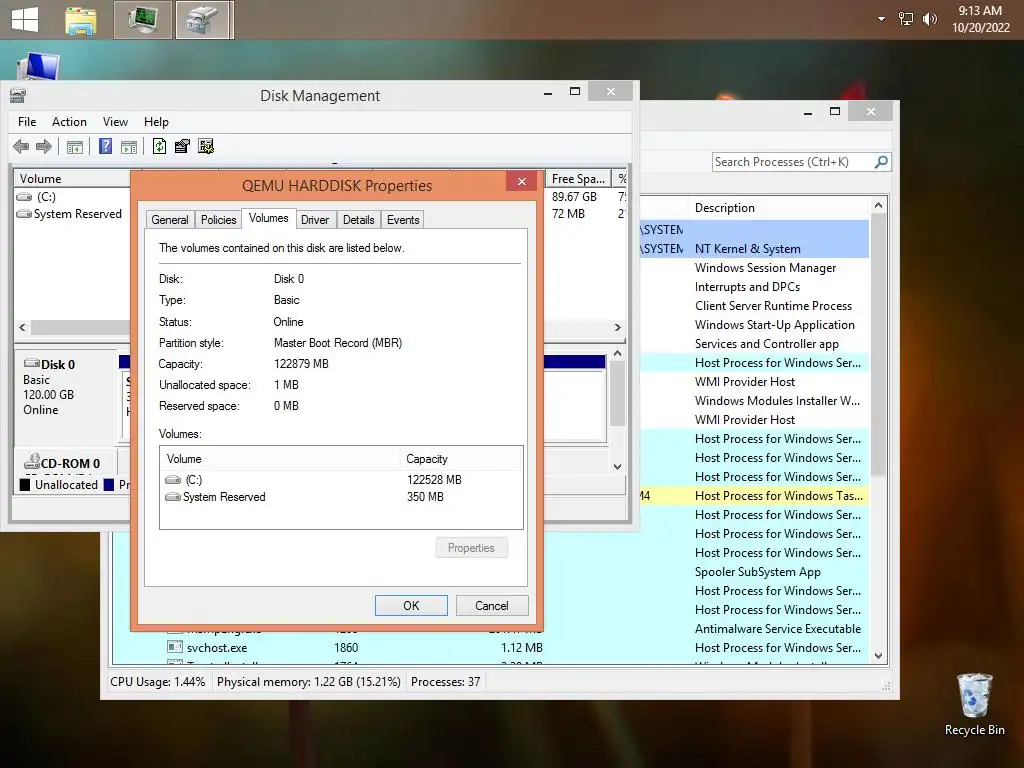Click the Settings (gear list) toolbar icon
This screenshot has height=768, width=1024.
coord(206,146)
